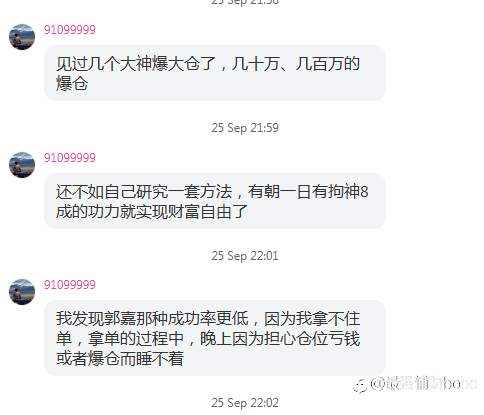Open the avatar next to the 研究一套方法 message
Viewport: 484px width, 415px height.
tap(22, 165)
